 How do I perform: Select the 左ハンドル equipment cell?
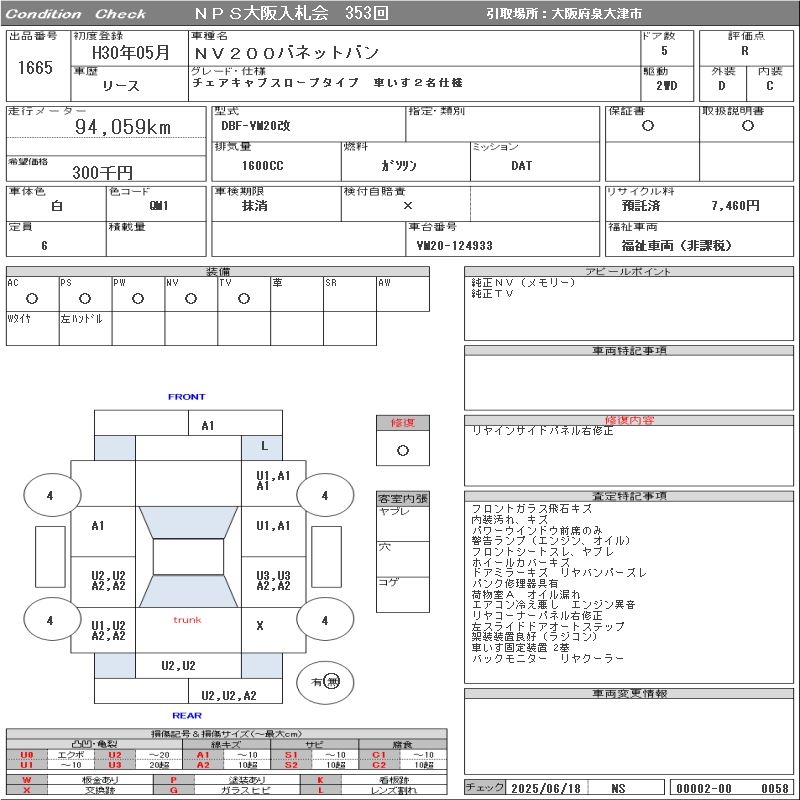pyautogui.click(x=86, y=329)
